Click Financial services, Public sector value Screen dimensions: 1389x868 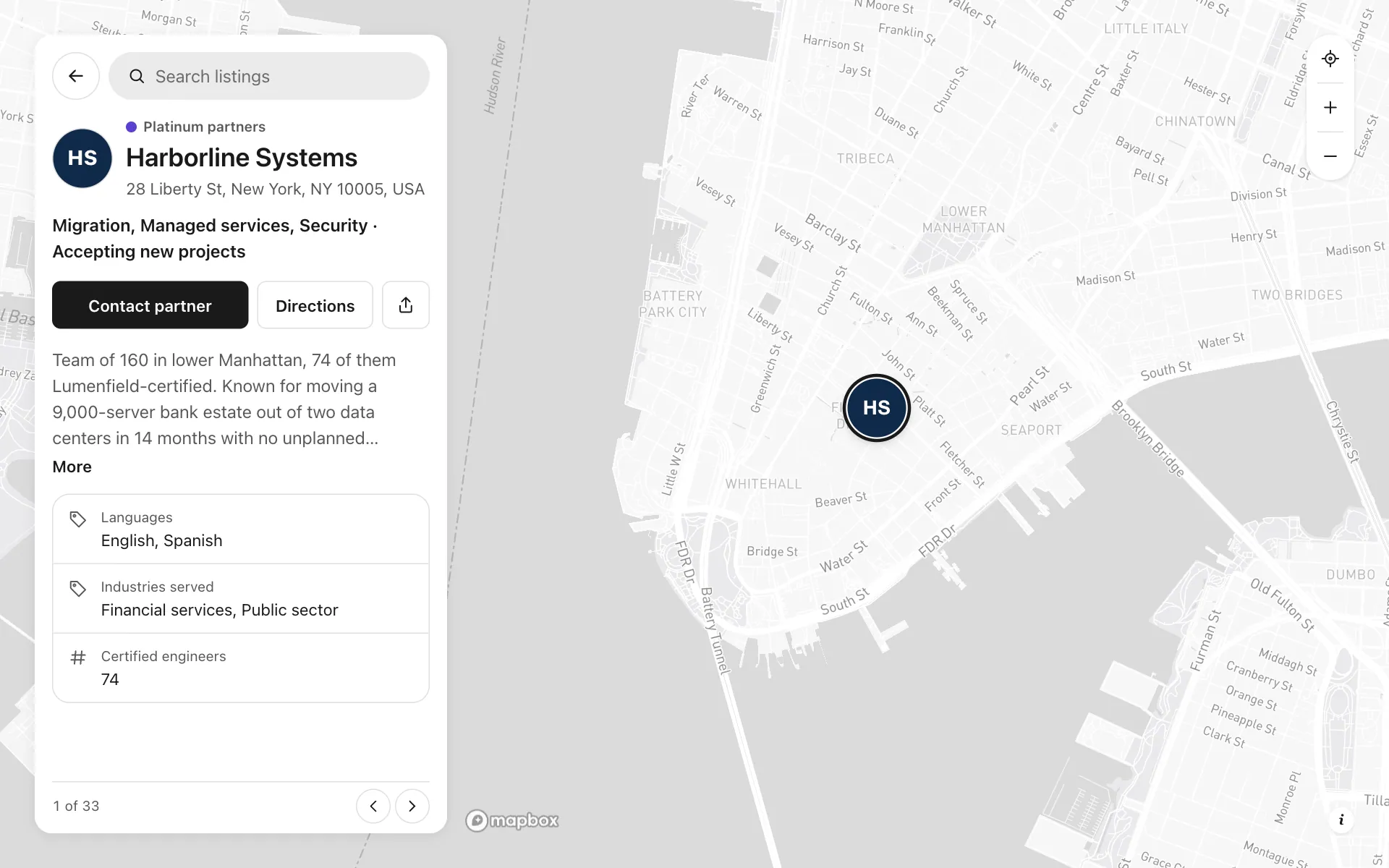tap(219, 610)
